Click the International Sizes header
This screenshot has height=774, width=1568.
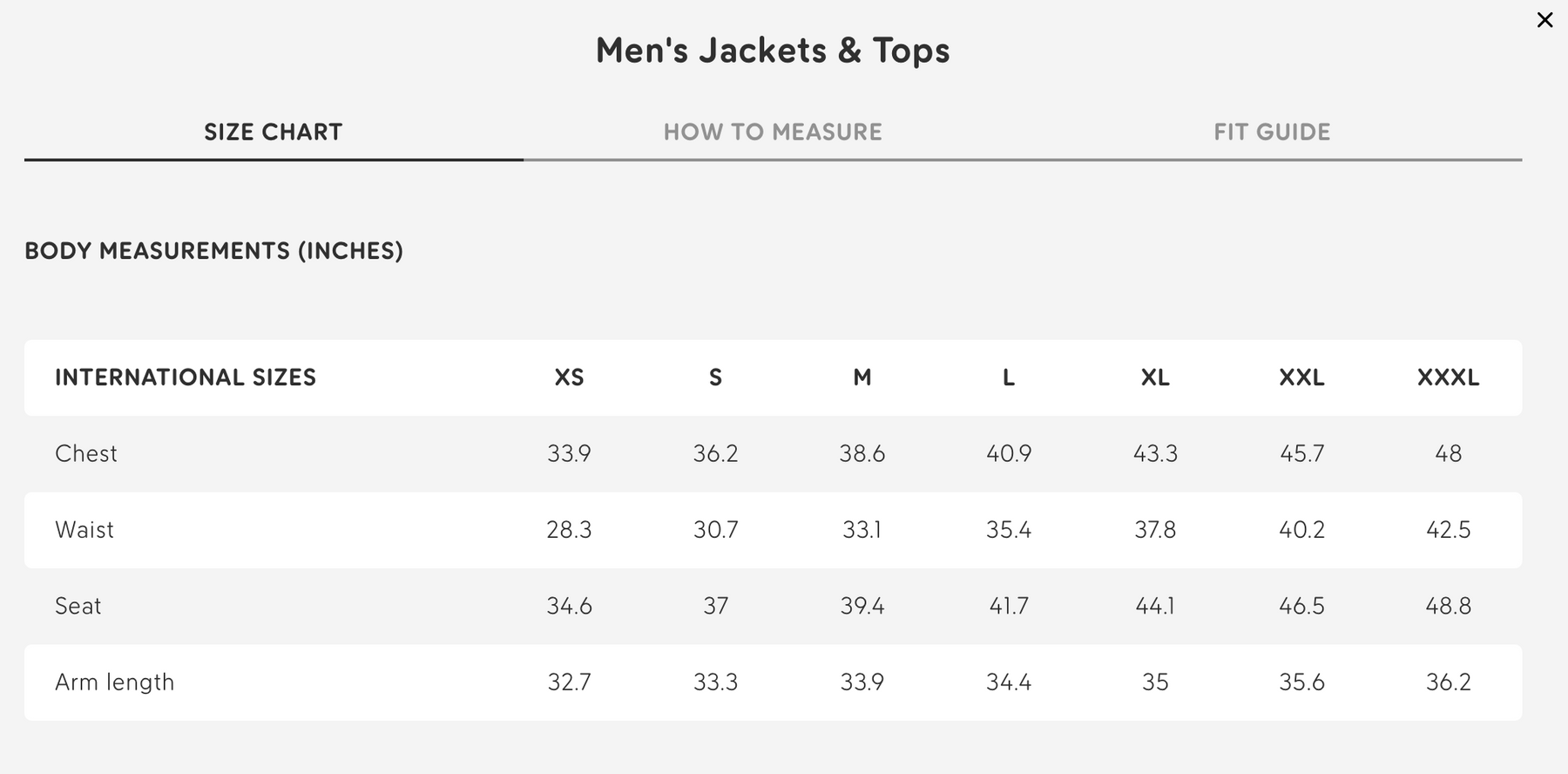(x=186, y=377)
